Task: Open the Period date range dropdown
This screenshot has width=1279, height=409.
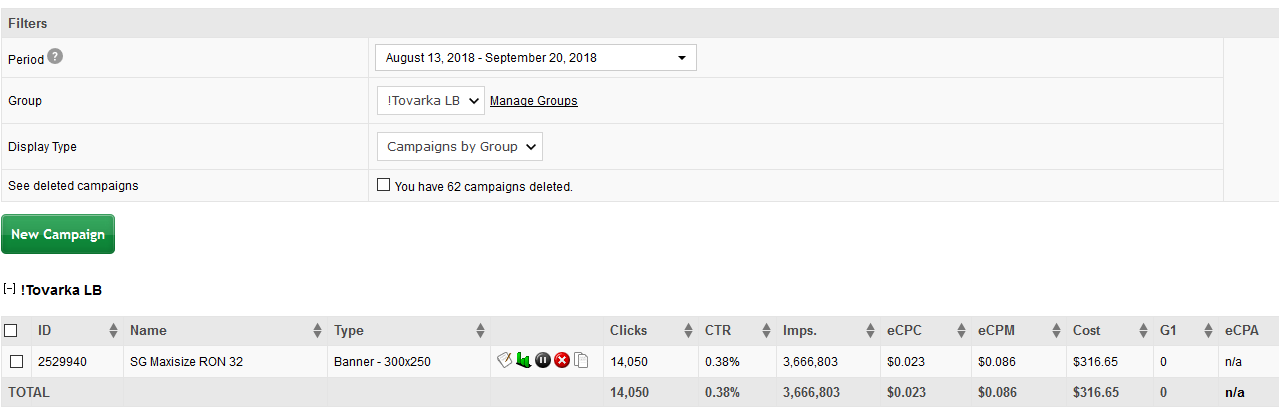Action: pyautogui.click(x=536, y=58)
